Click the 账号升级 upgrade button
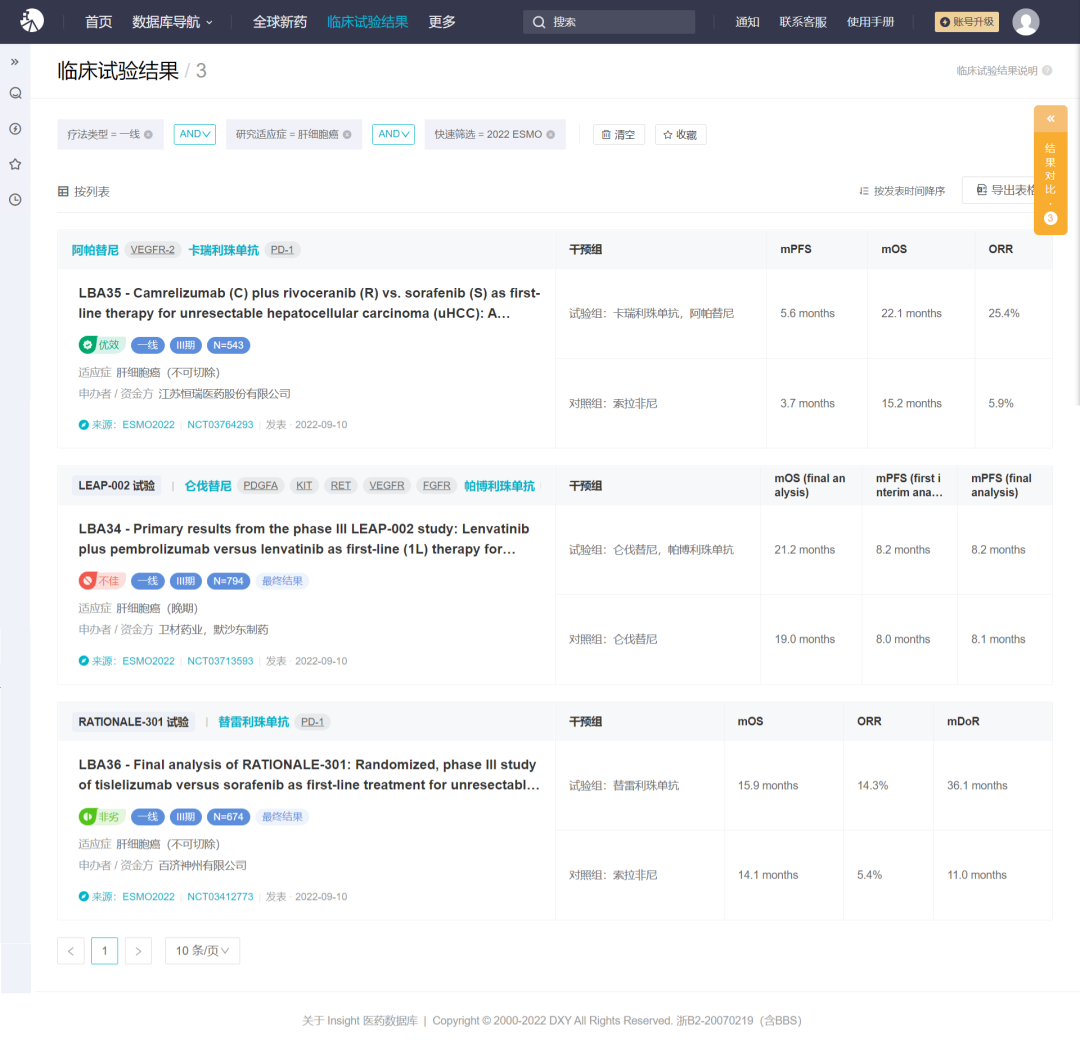Screen dimensions: 1080x1049 [967, 22]
